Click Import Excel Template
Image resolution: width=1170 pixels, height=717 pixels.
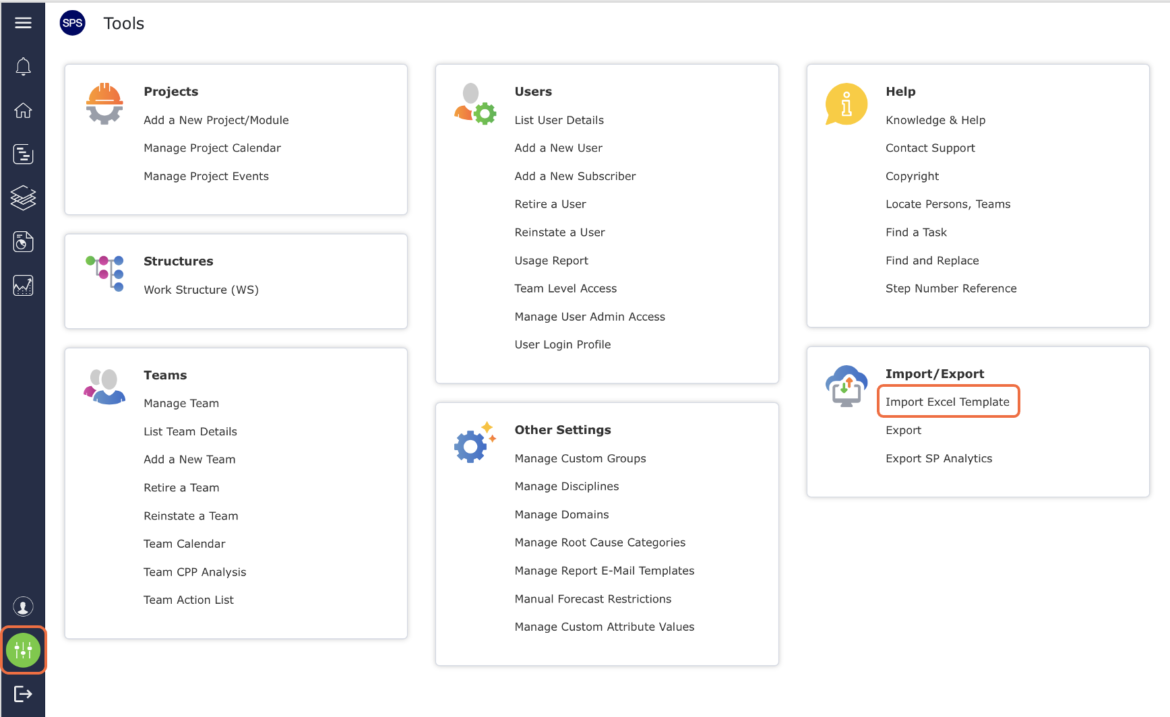948,401
